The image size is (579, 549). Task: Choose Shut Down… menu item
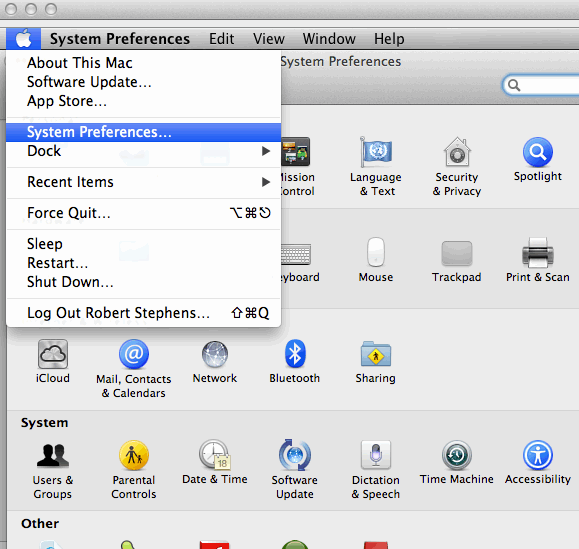pos(143,282)
